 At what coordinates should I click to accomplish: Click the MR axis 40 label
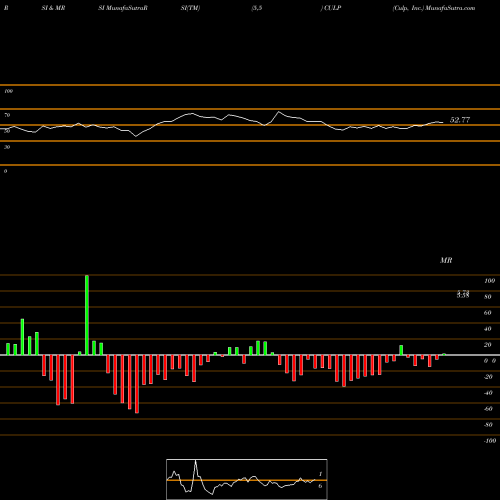[x=488, y=329]
